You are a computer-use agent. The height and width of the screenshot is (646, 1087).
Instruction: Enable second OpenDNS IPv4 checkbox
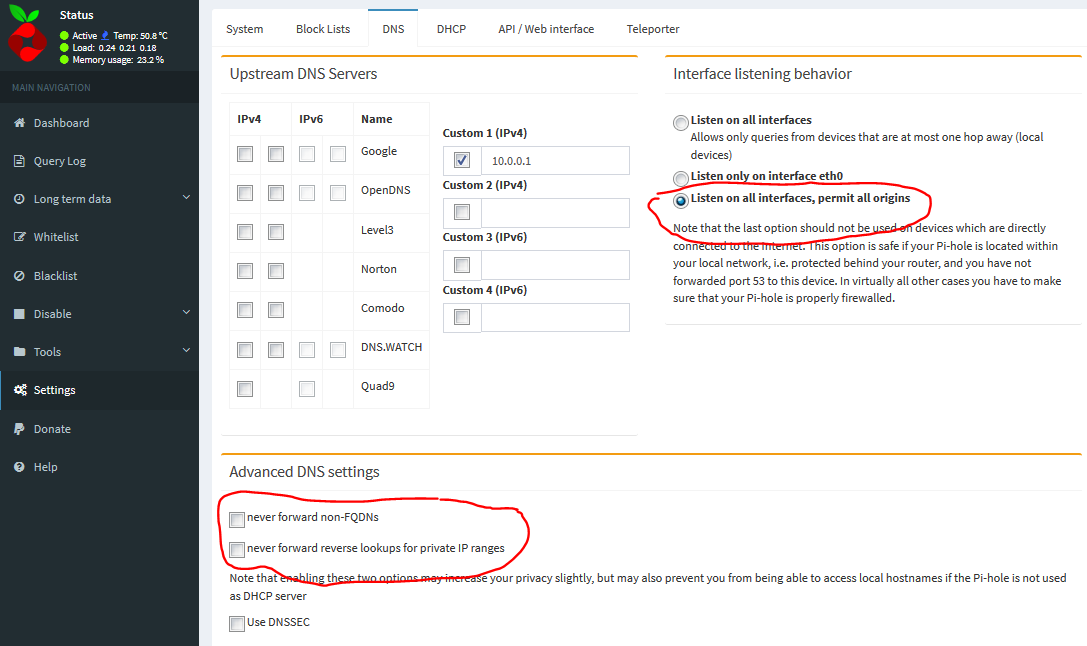(276, 193)
